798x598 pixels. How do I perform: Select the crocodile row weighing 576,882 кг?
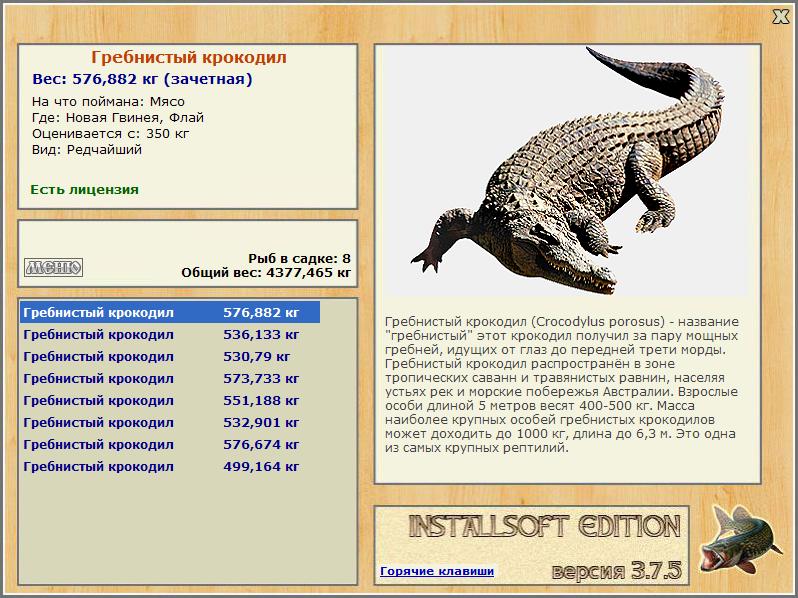tap(170, 312)
